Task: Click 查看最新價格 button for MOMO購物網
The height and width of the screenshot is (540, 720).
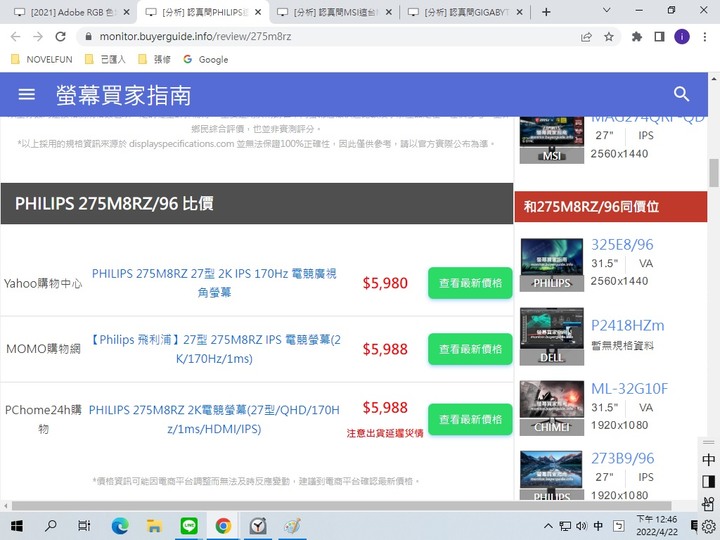Action: [x=470, y=349]
